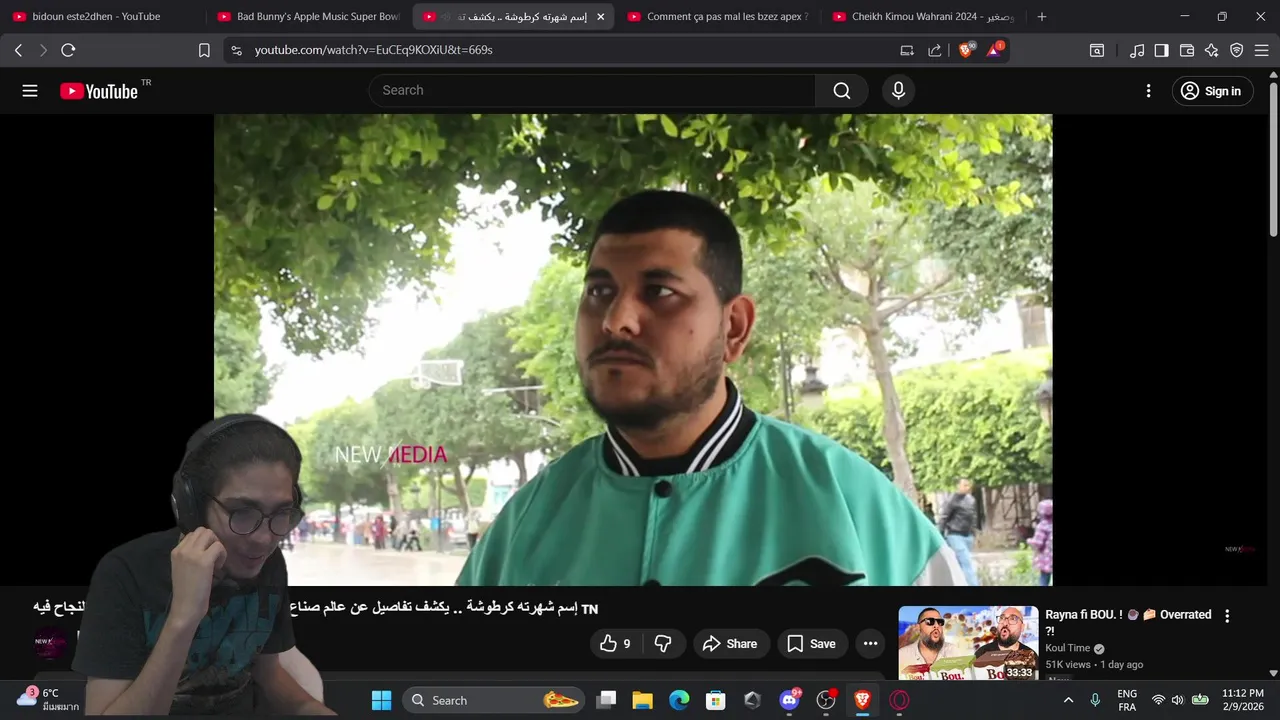Image resolution: width=1280 pixels, height=720 pixels.
Task: Switch to Cheikh Kimou Wahrani 2024 tab
Action: [923, 17]
